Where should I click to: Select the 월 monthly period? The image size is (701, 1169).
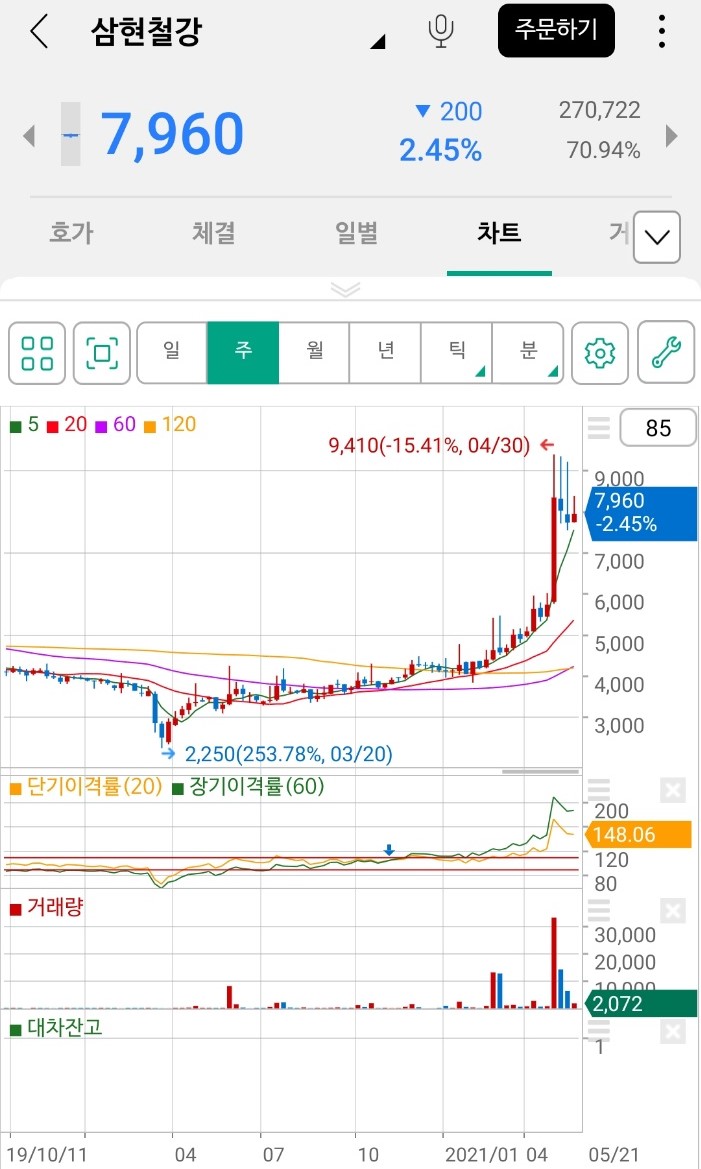314,353
